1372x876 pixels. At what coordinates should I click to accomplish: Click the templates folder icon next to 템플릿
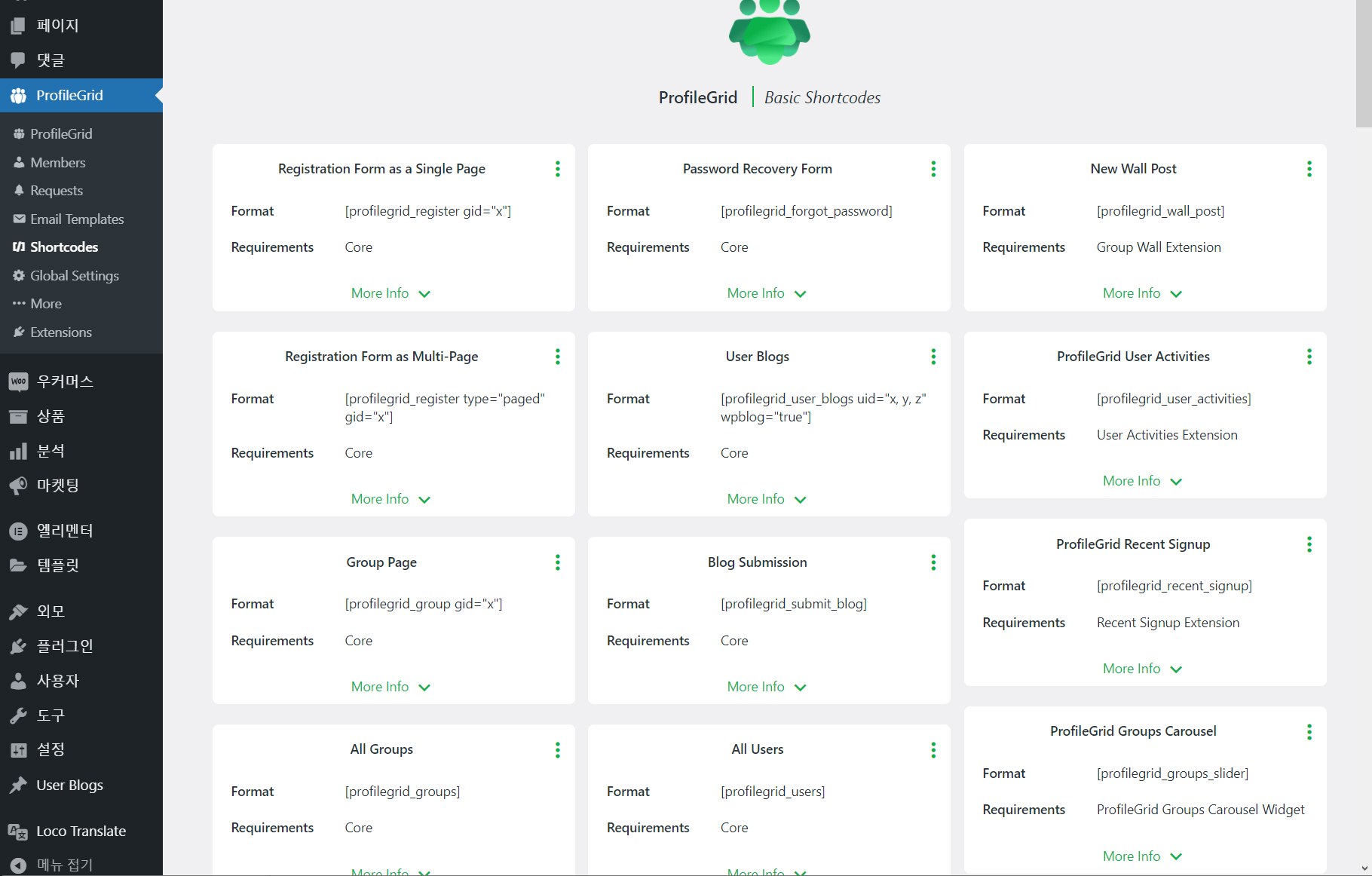tap(18, 565)
